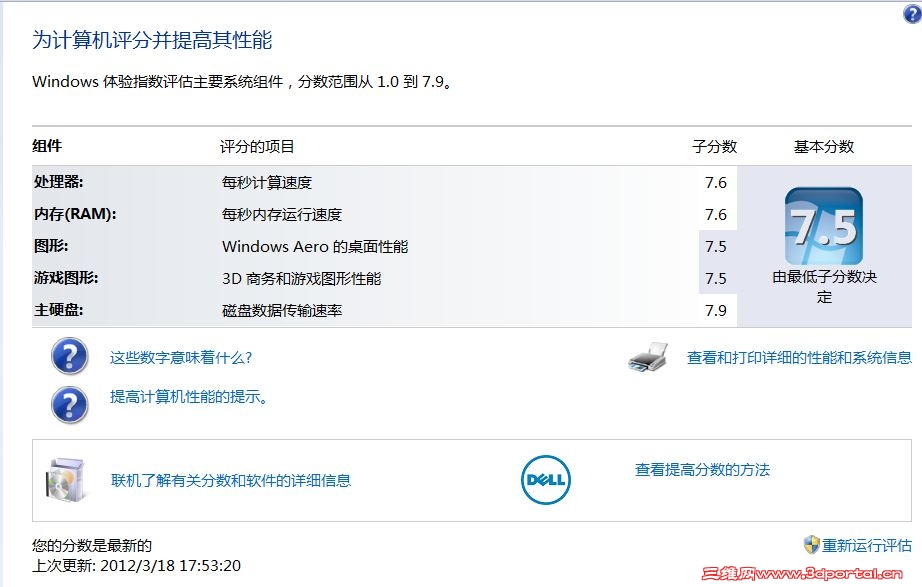Click the printer icon

[647, 357]
